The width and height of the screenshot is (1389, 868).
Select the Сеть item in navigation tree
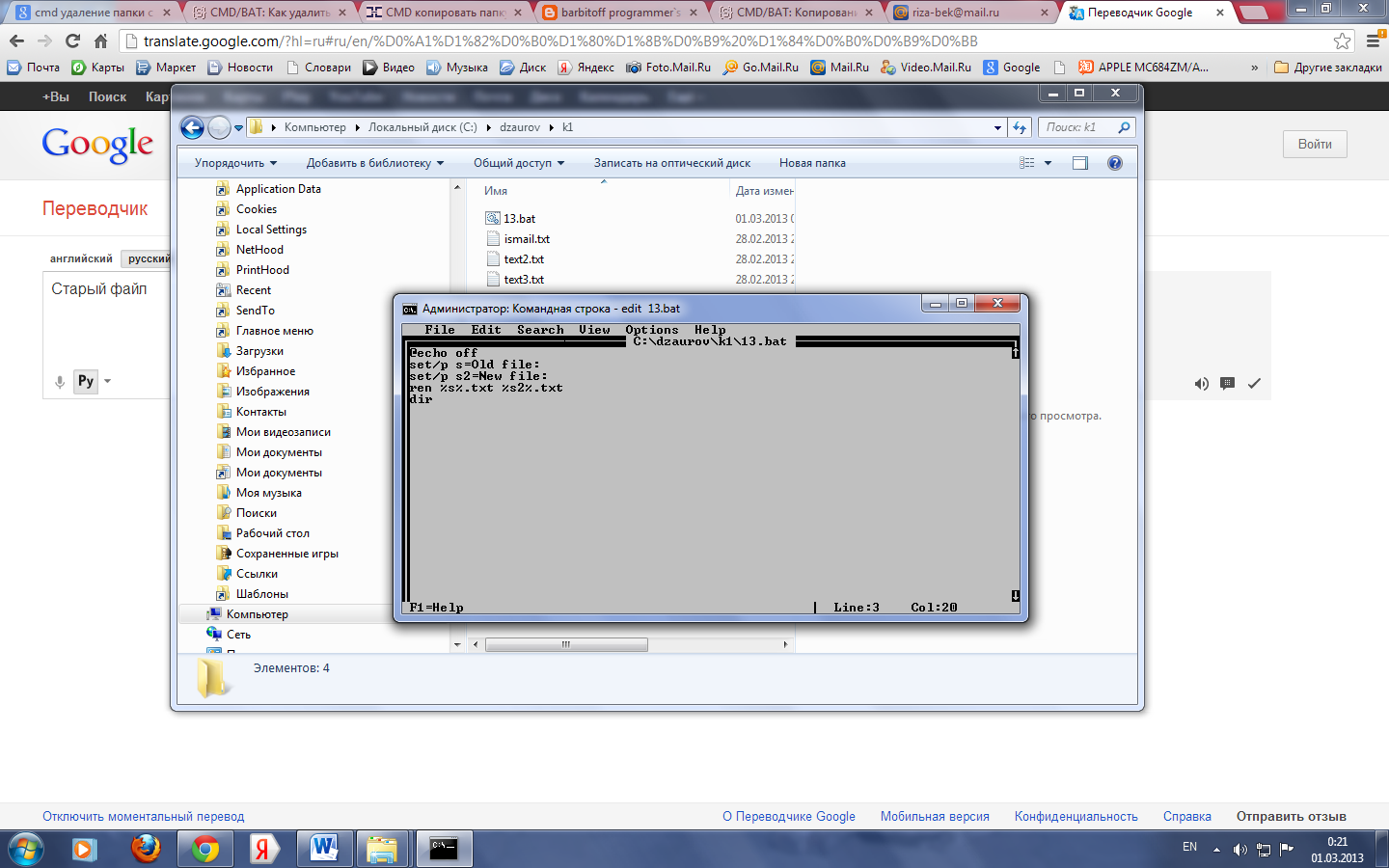click(238, 635)
